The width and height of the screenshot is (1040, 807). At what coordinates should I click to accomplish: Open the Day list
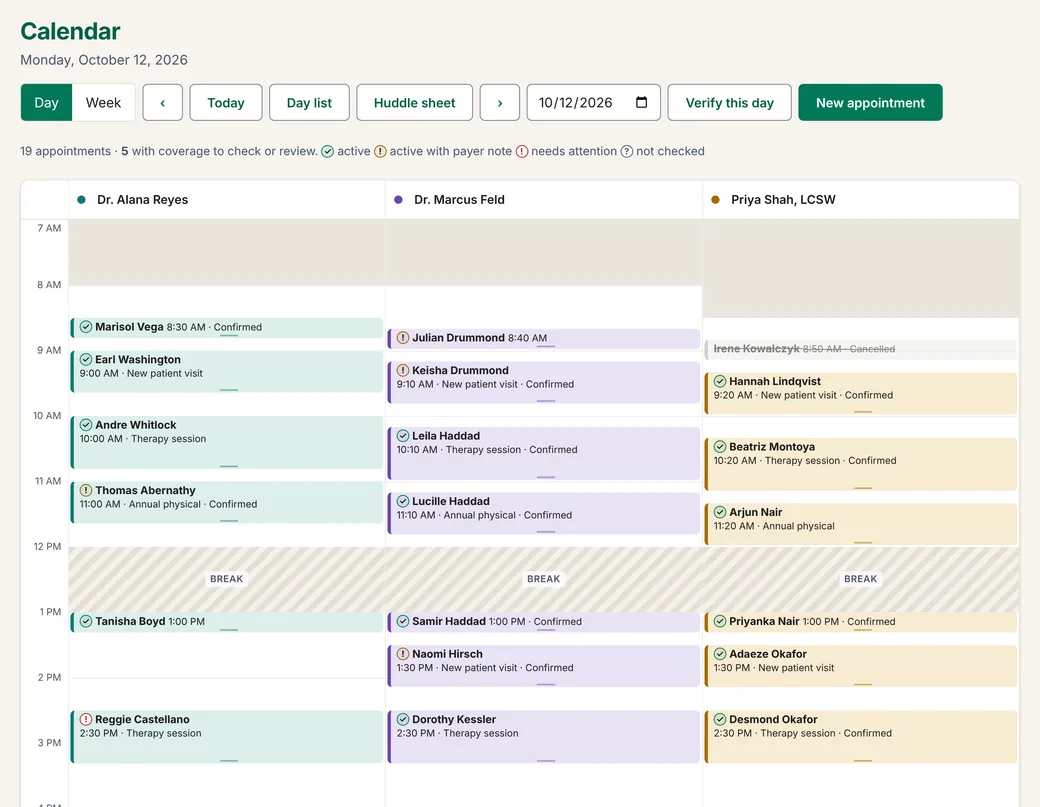coord(309,103)
